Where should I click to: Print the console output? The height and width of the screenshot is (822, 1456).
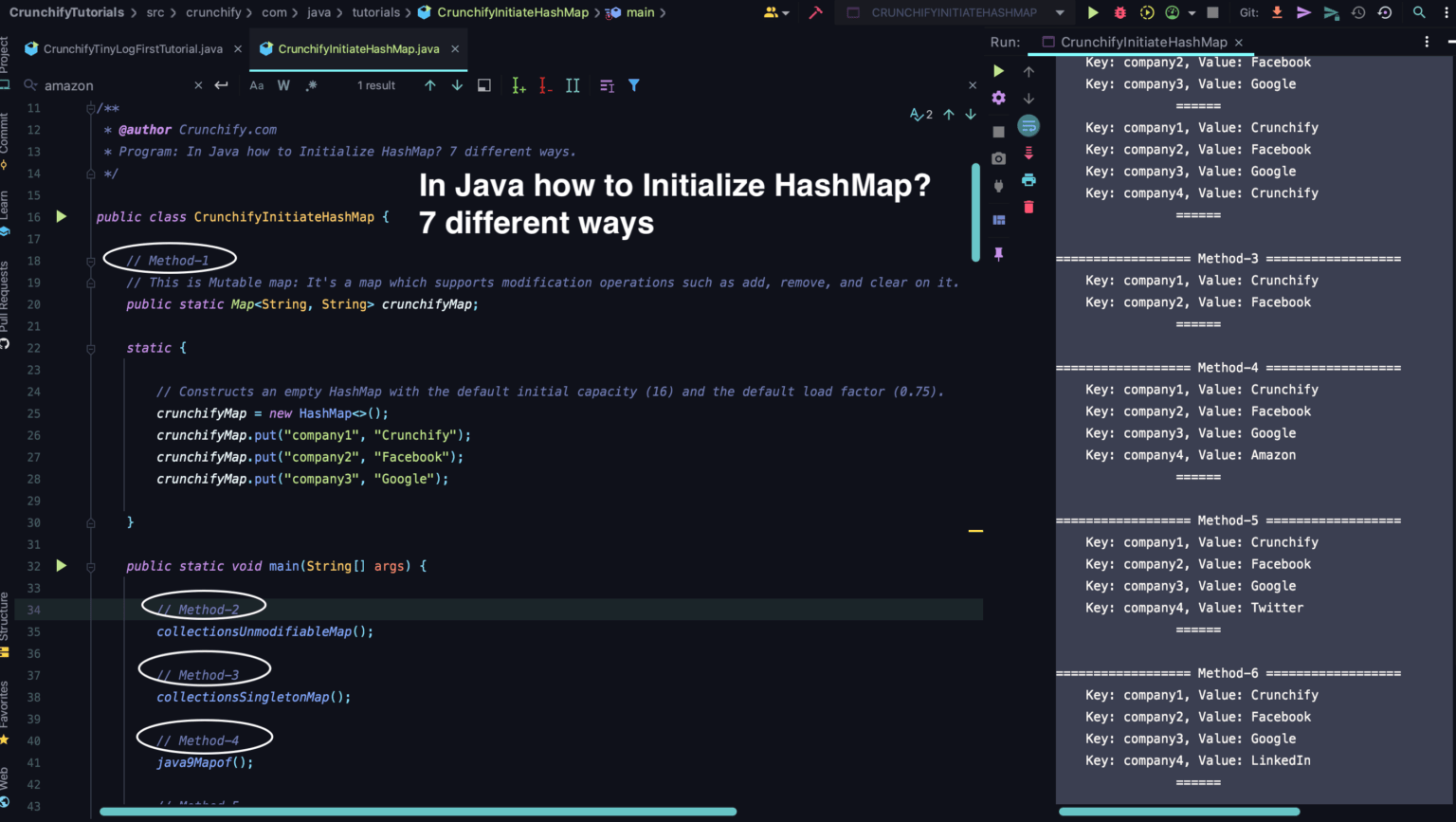tap(1028, 180)
